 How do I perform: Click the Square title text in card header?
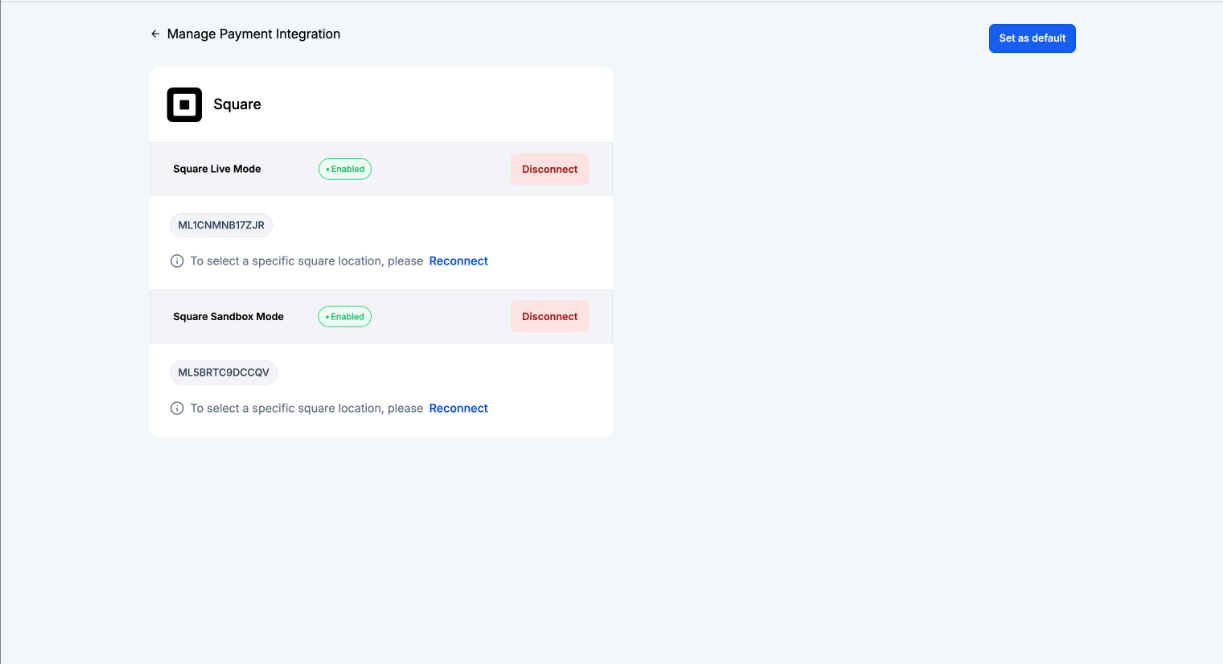point(237,105)
